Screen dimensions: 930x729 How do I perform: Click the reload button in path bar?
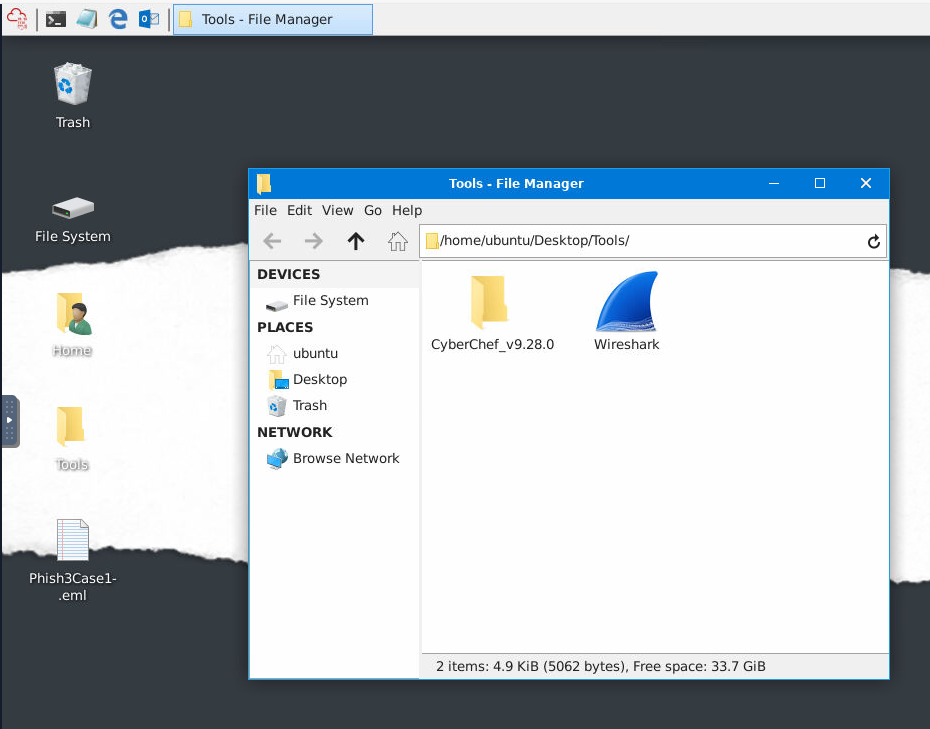pyautogui.click(x=873, y=241)
